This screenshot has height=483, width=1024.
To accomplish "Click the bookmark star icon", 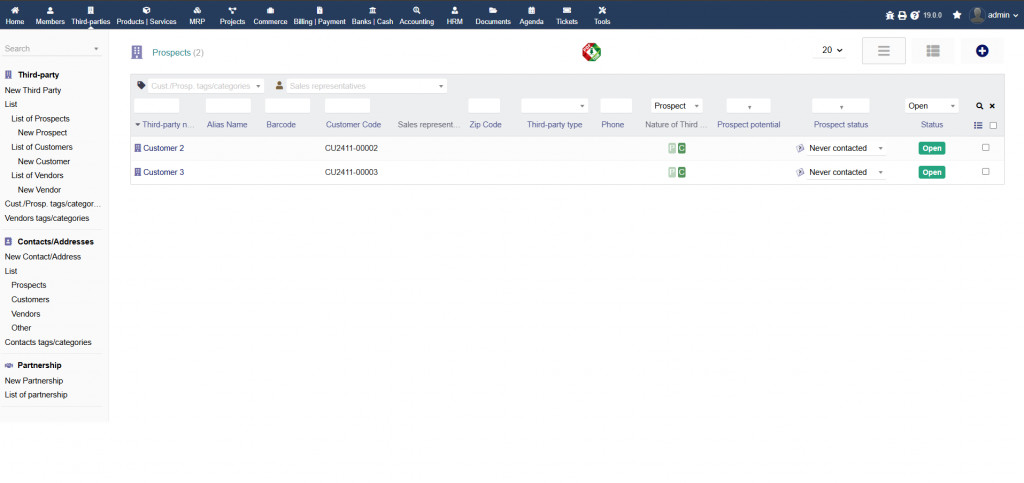I will 957,15.
